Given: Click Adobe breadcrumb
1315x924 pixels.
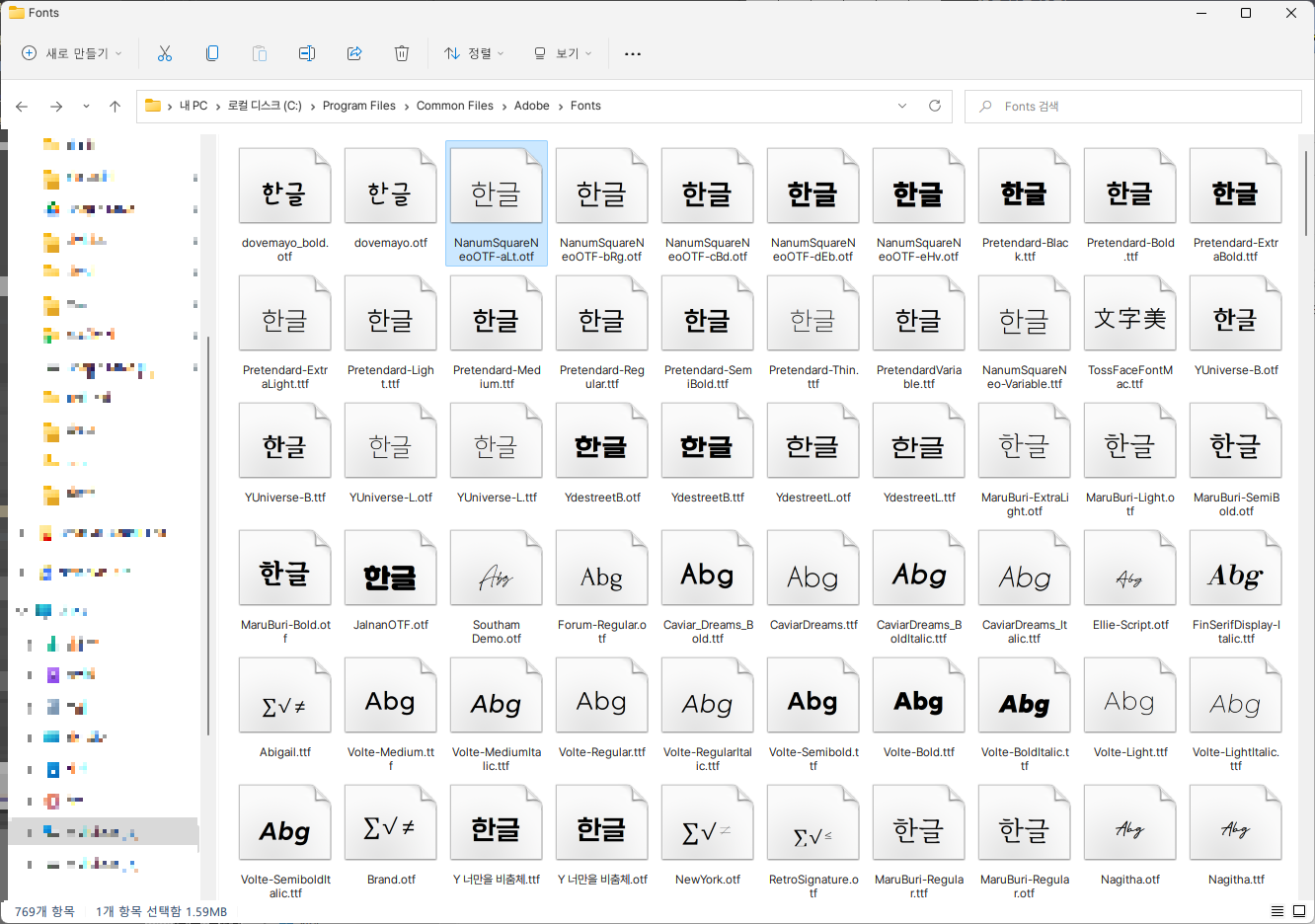Looking at the screenshot, I should point(532,106).
